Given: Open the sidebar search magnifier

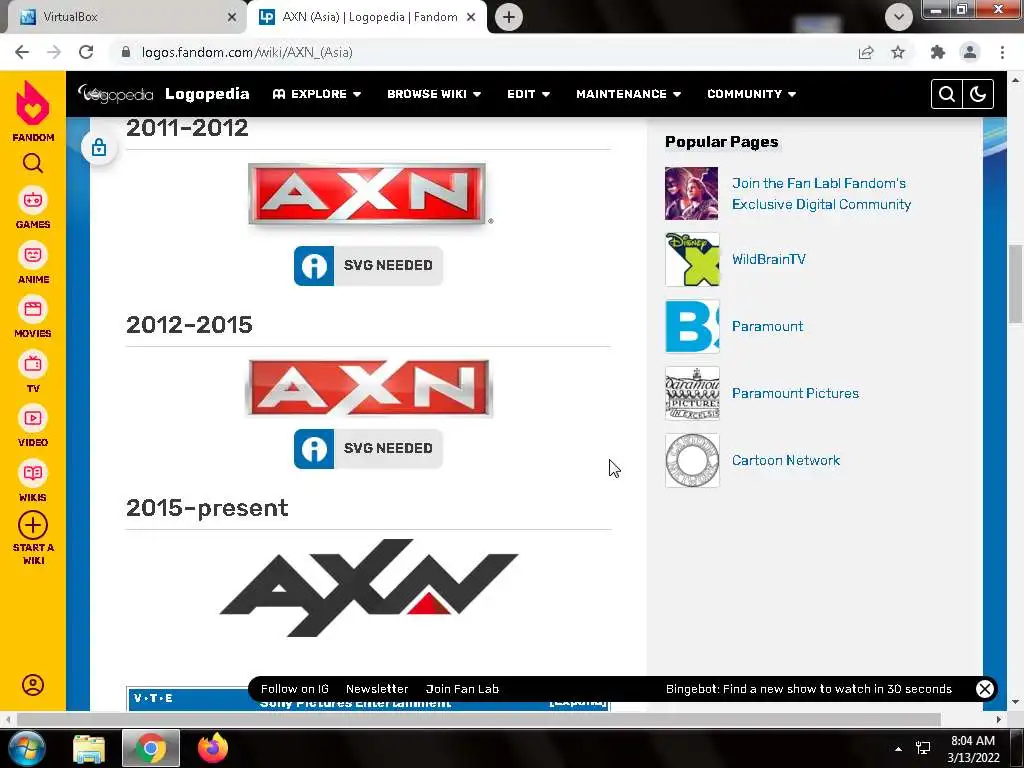Looking at the screenshot, I should pos(33,163).
